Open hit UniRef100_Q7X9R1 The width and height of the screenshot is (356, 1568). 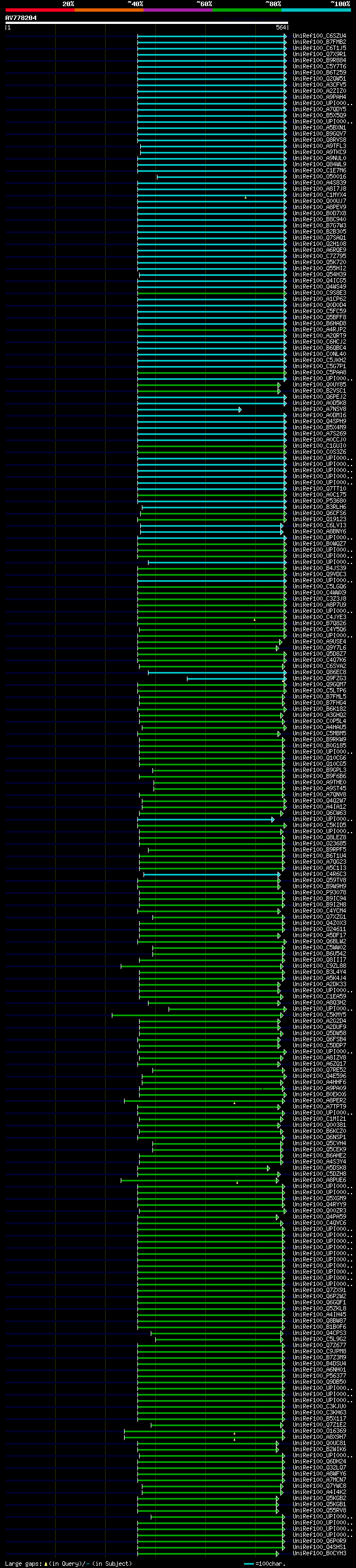[319, 54]
